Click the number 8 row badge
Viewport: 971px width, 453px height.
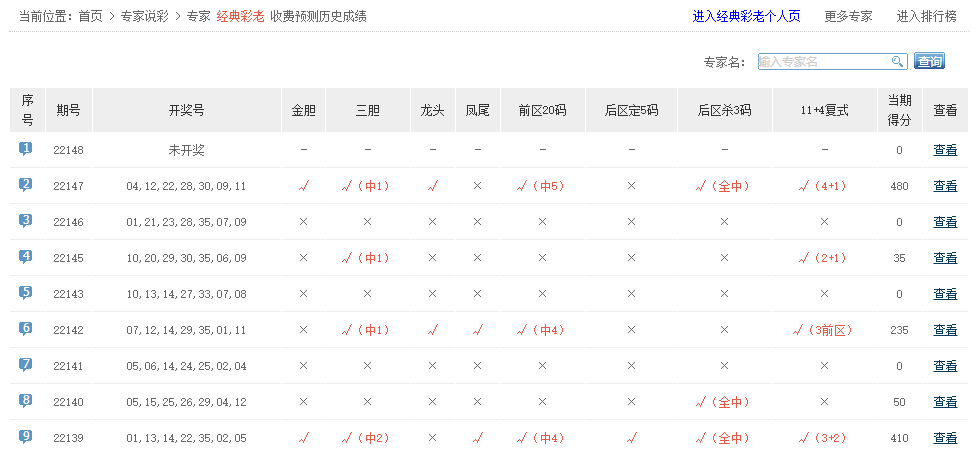[26, 401]
